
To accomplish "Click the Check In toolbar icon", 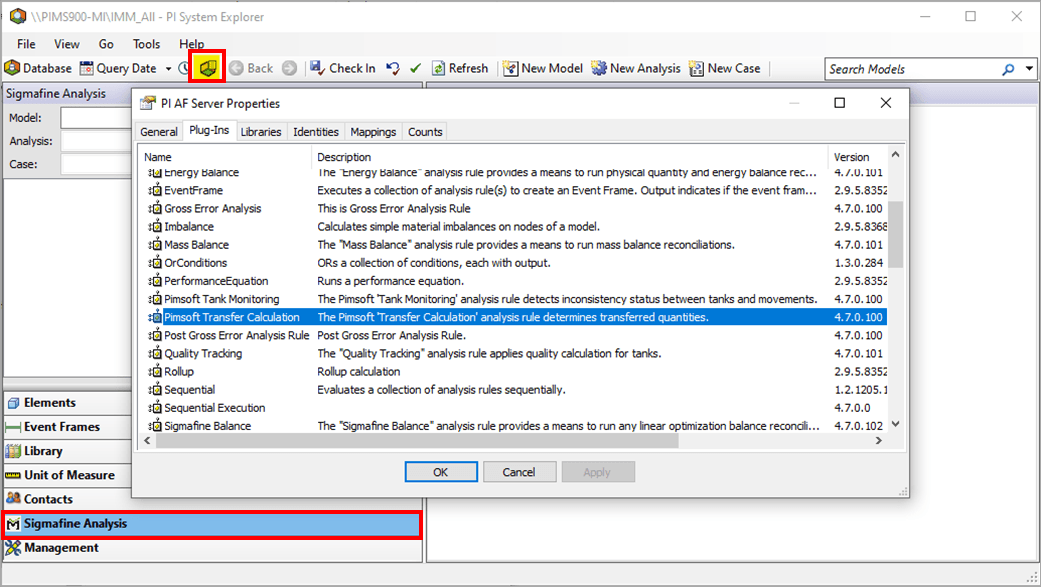I will pos(317,68).
